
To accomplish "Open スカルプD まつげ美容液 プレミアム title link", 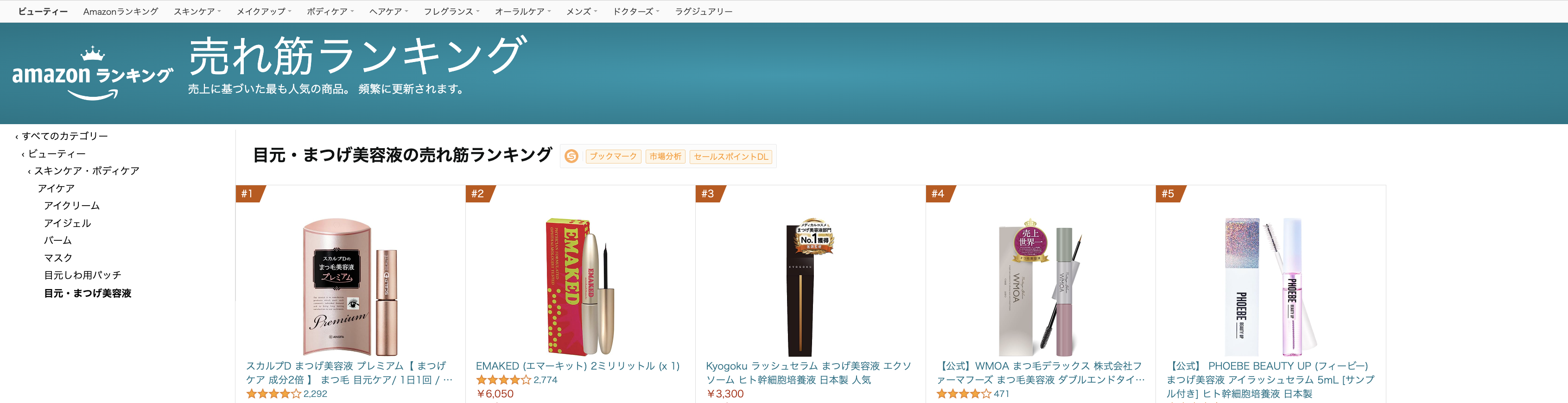I will coord(349,372).
